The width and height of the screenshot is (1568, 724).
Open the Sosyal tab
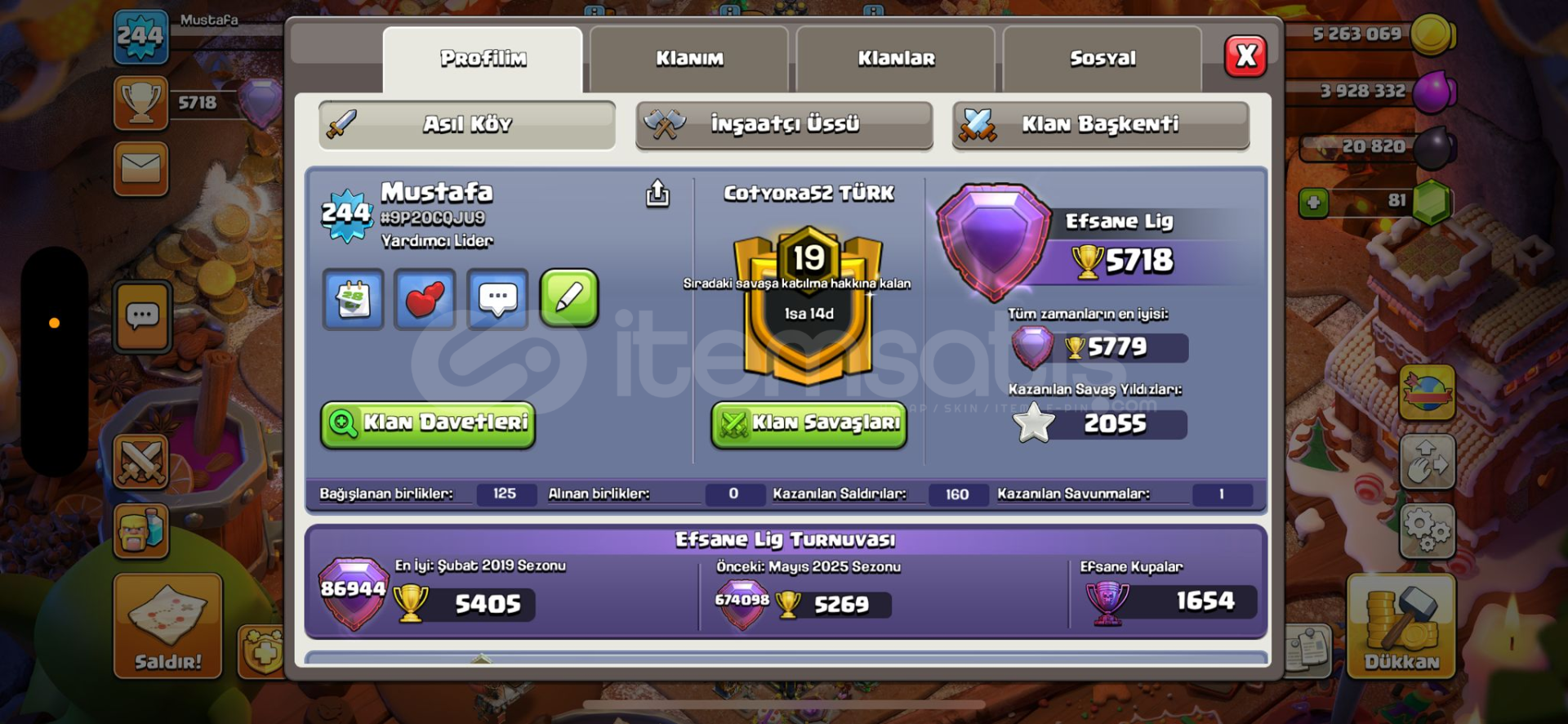point(1102,59)
